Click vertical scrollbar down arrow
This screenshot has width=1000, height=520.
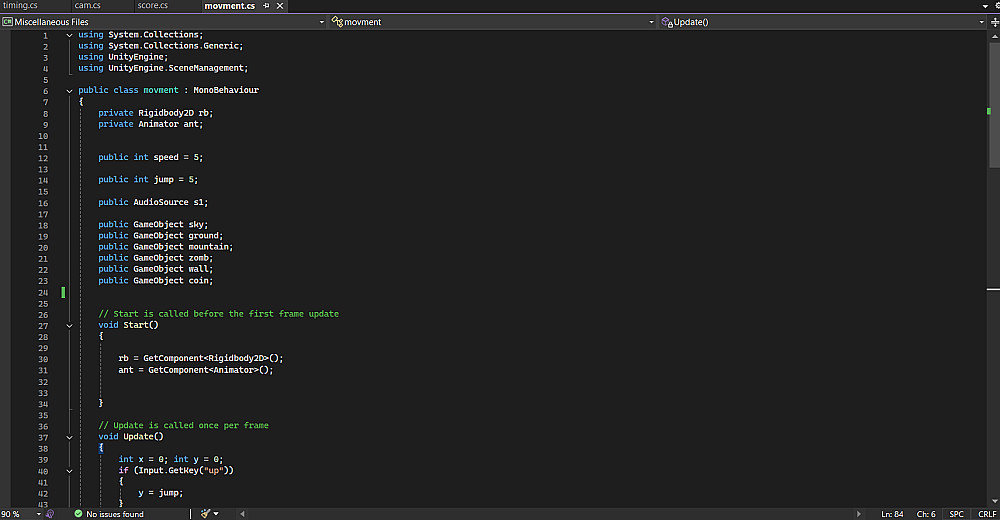(994, 501)
